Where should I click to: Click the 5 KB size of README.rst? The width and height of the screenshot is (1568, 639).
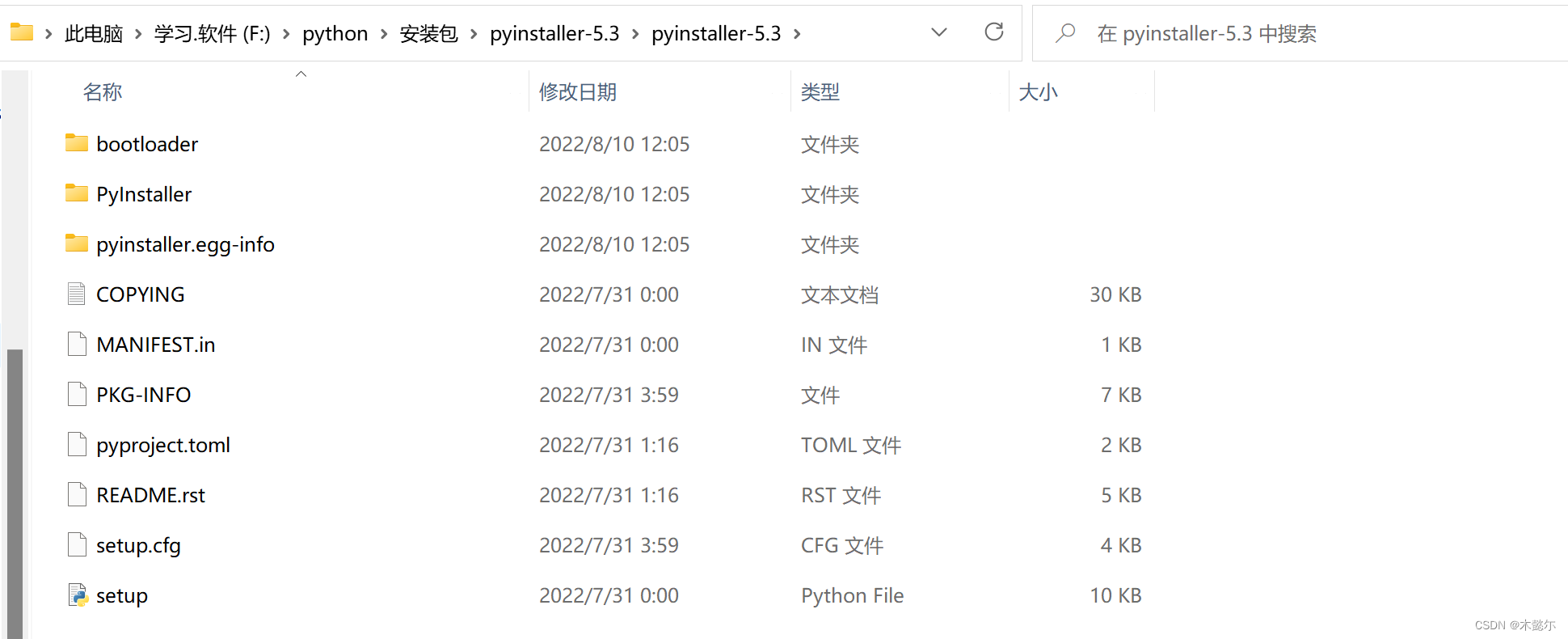point(1121,494)
